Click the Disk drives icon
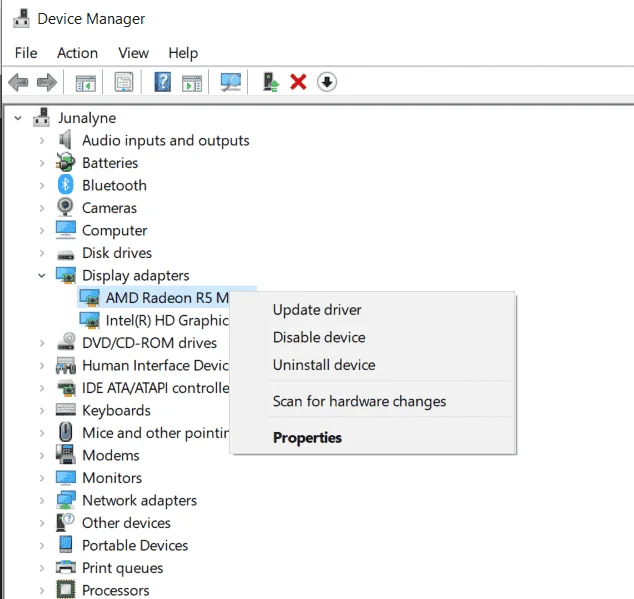Viewport: 634px width, 599px height. (66, 254)
